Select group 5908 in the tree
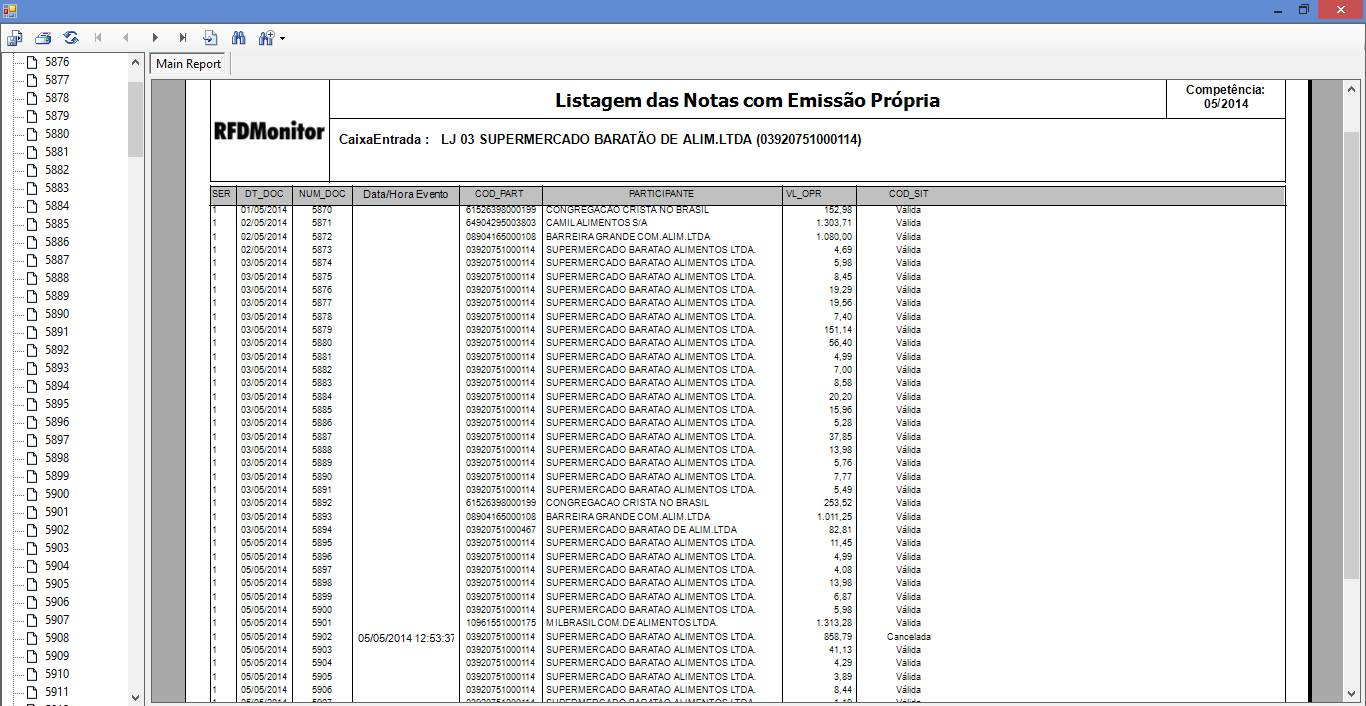Viewport: 1366px width, 706px height. tap(57, 638)
